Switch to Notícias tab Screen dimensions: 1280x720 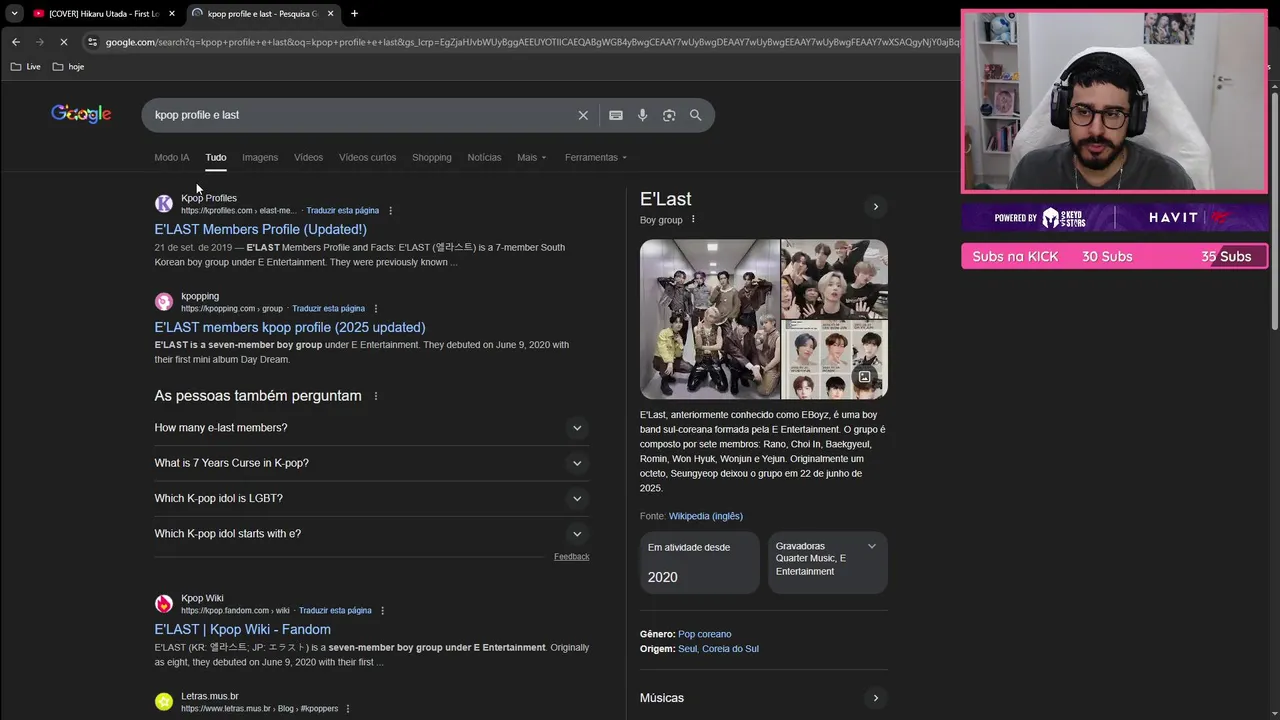coord(484,158)
